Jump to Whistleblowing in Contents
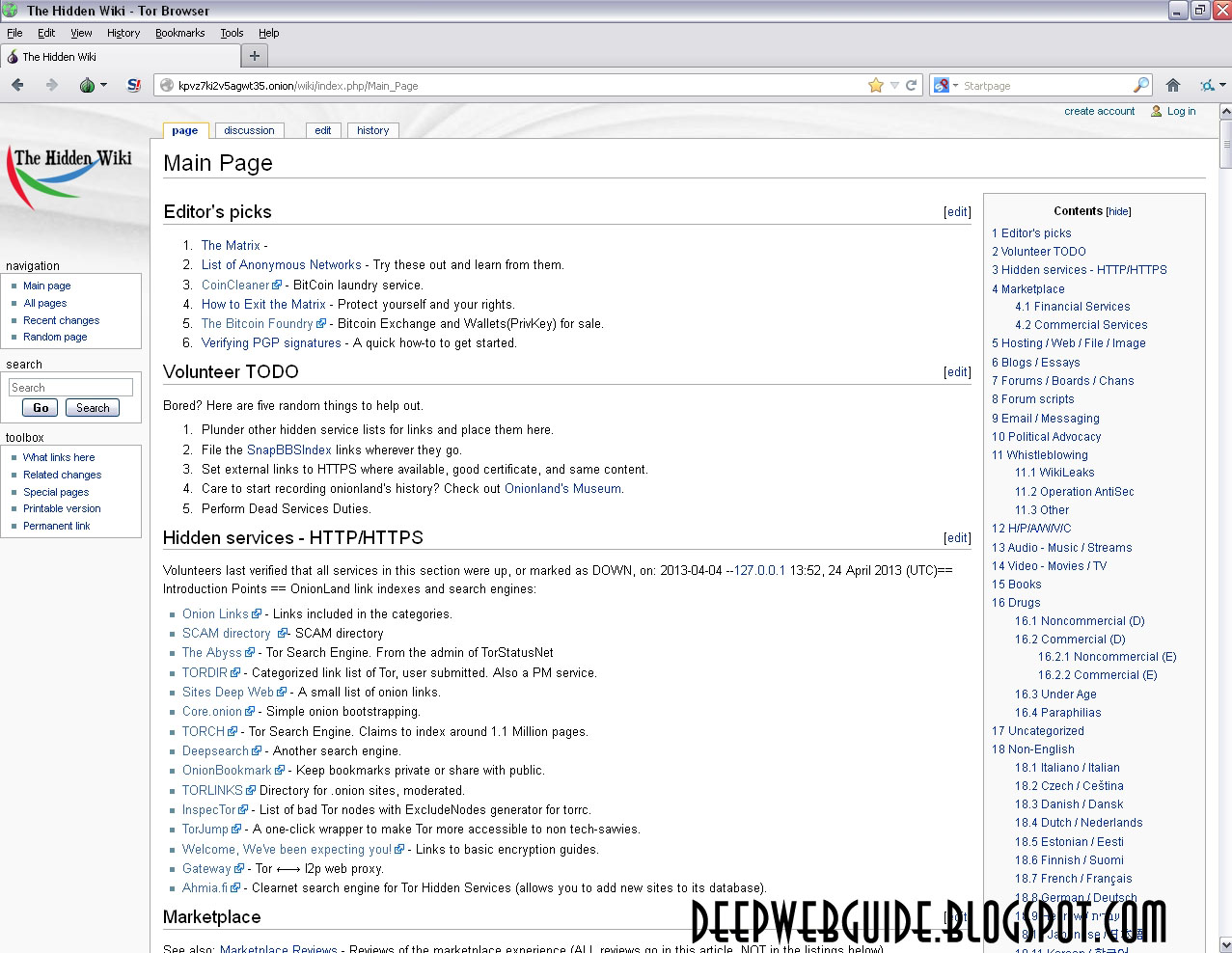Image resolution: width=1232 pixels, height=953 pixels. 1040,454
